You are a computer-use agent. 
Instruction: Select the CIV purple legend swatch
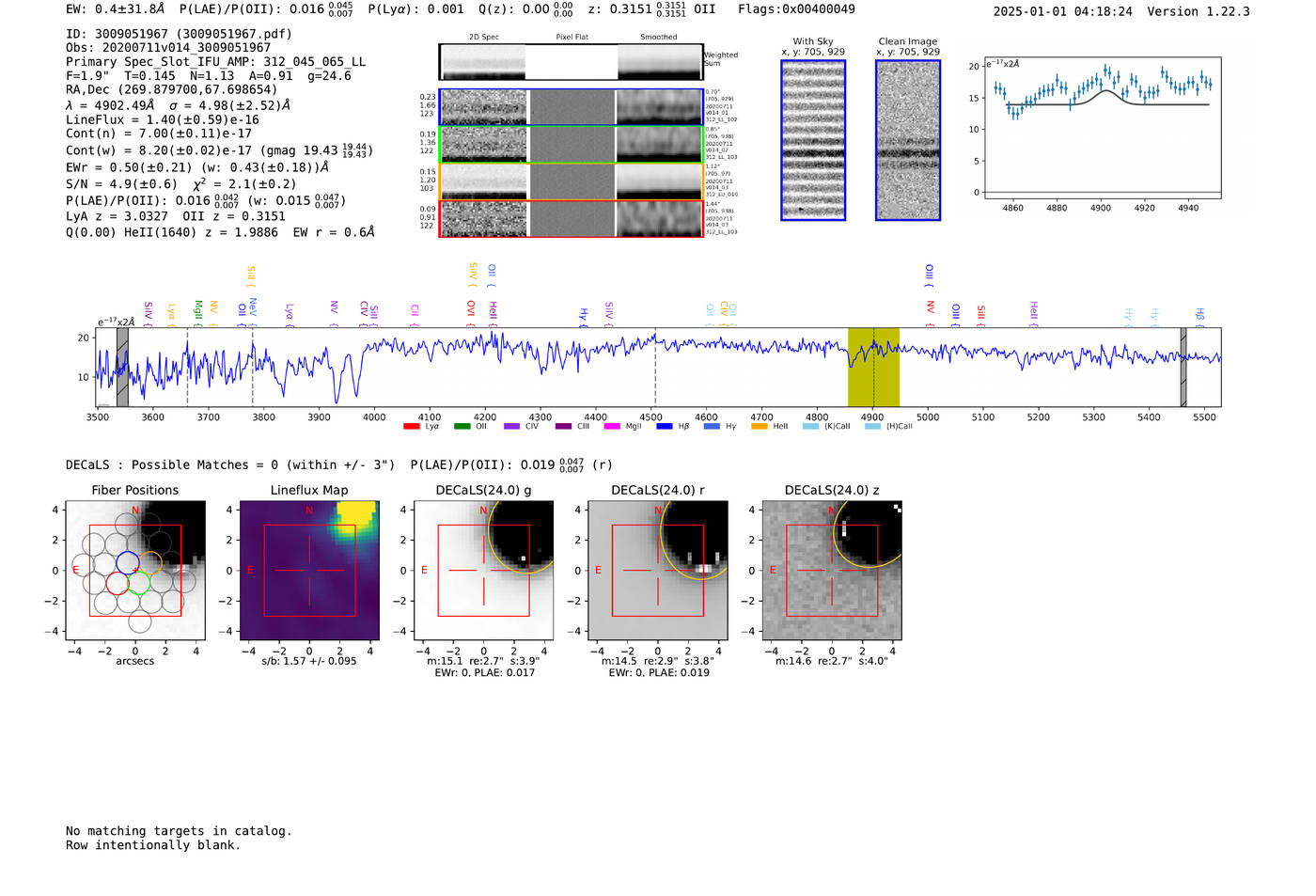(x=511, y=426)
